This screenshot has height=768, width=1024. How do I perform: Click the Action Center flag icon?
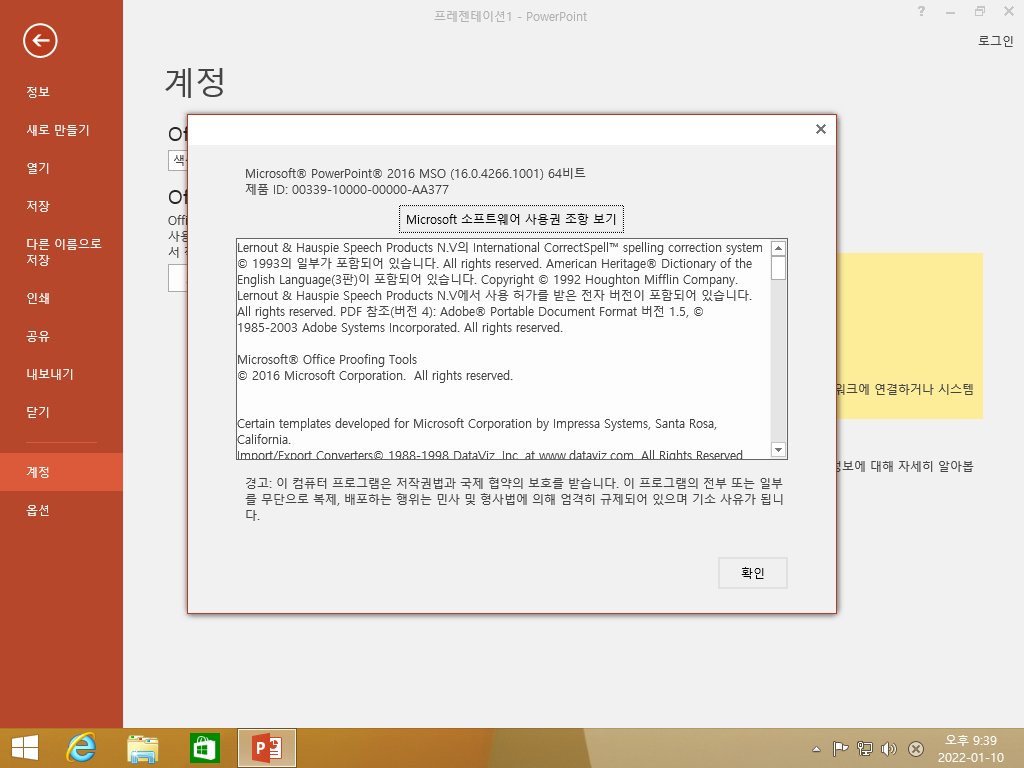(840, 749)
